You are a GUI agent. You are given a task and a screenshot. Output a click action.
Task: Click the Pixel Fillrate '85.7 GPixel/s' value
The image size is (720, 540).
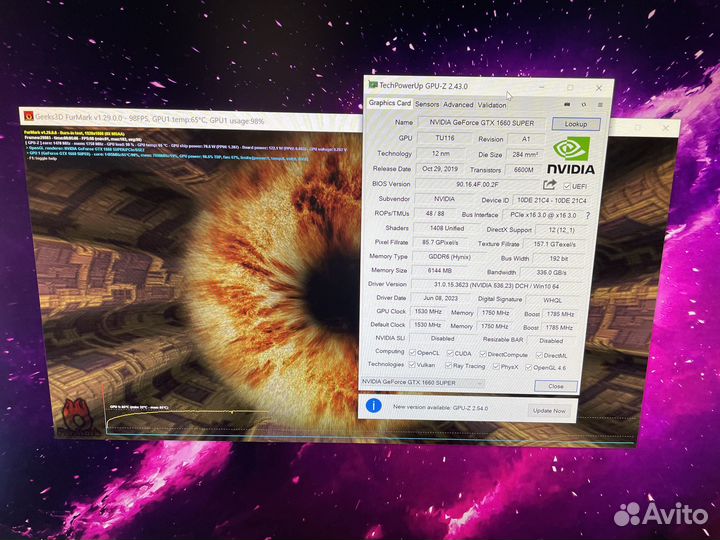(440, 242)
